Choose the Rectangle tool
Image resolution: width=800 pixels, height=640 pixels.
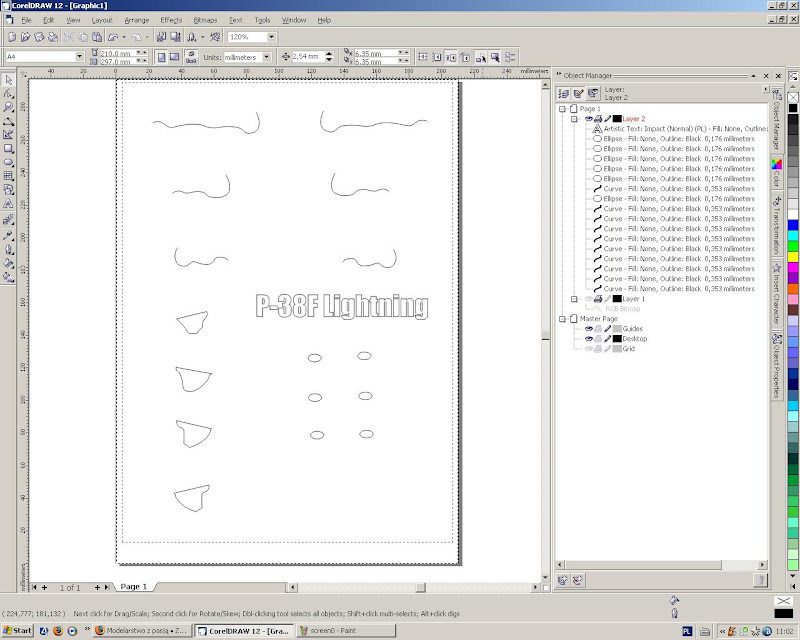8,148
